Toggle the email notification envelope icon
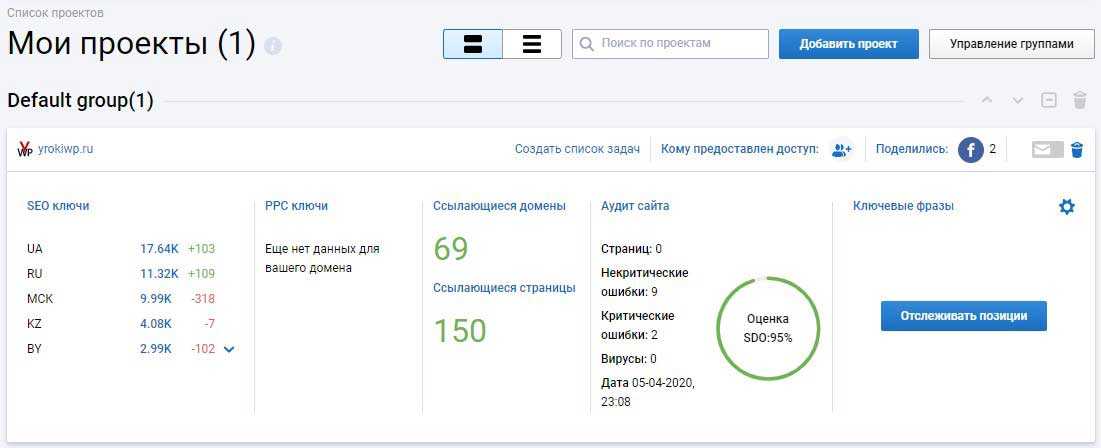1101x448 pixels. (x=1047, y=149)
